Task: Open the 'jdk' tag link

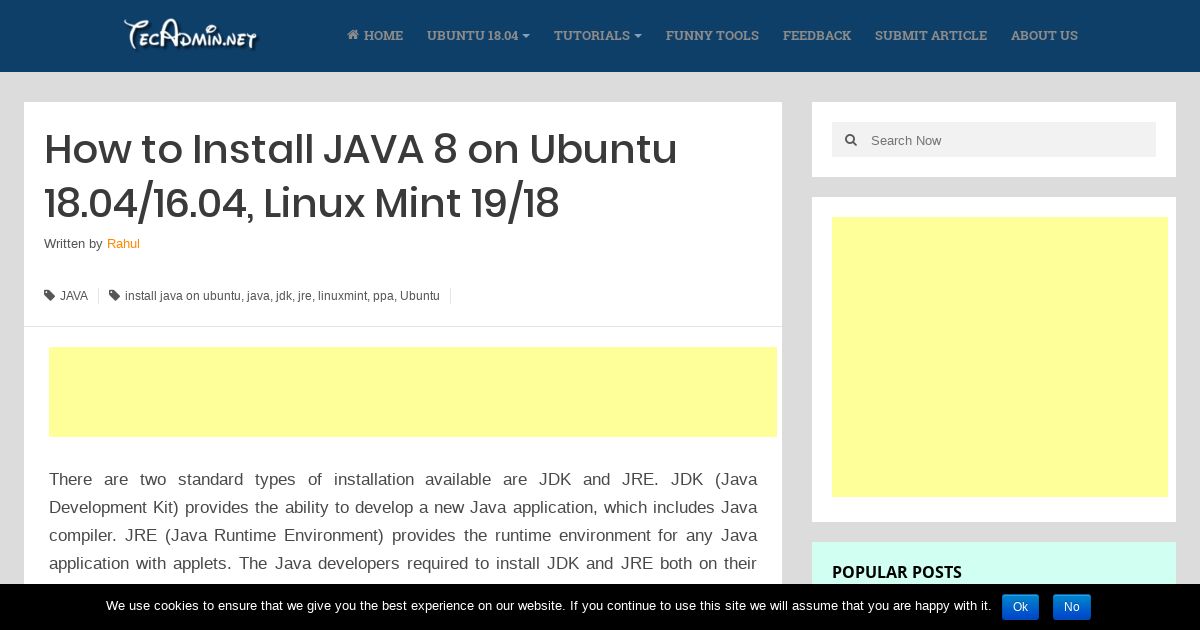Action: [x=284, y=296]
